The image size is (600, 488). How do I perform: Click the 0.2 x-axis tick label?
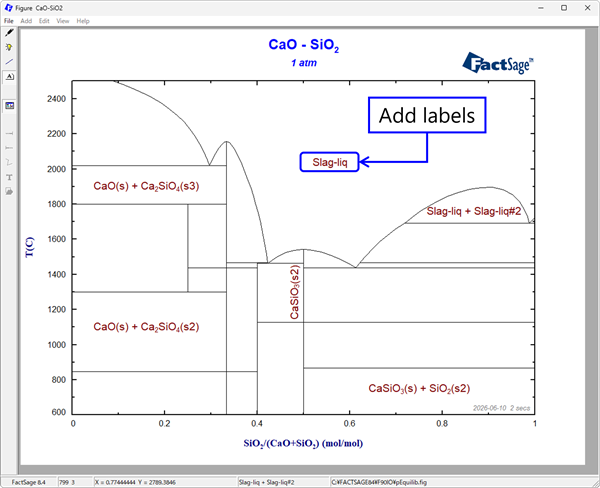[x=165, y=424]
